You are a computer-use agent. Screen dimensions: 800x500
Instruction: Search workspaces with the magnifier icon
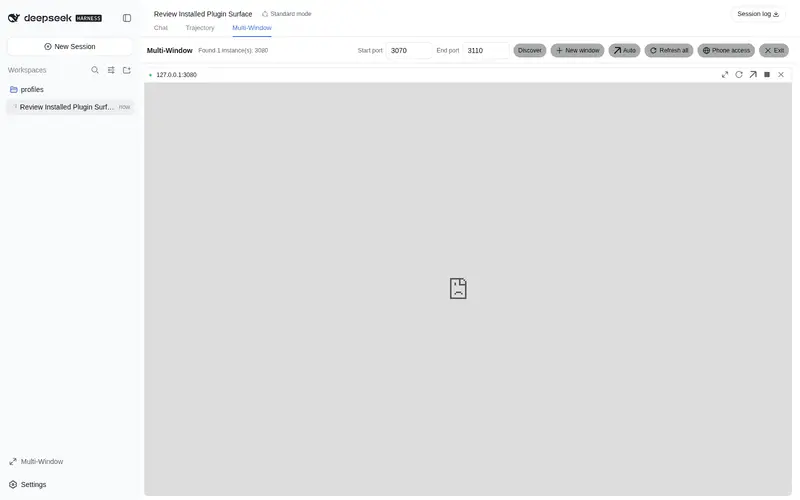(95, 70)
